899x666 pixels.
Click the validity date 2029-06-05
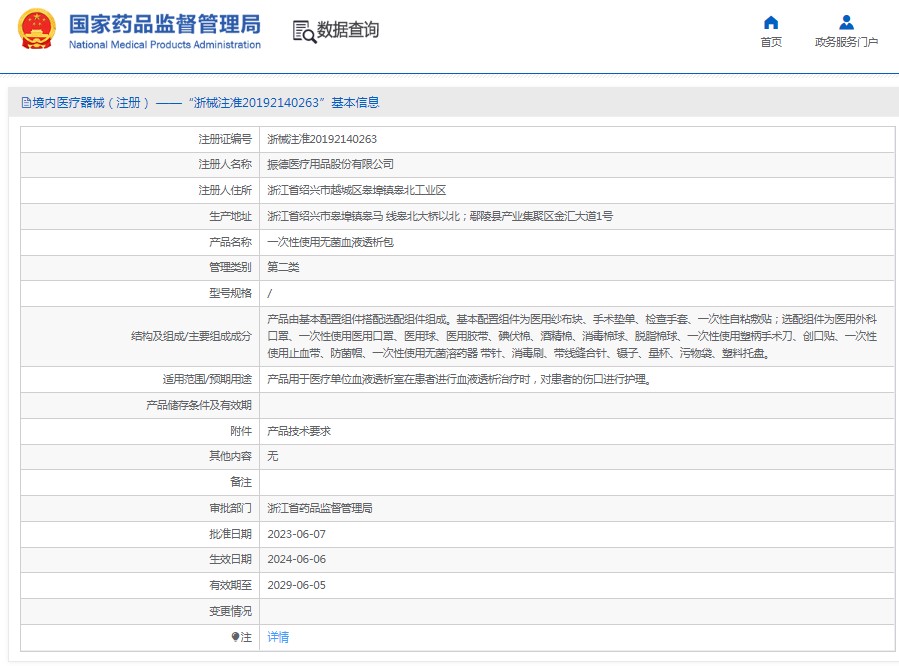pos(297,585)
